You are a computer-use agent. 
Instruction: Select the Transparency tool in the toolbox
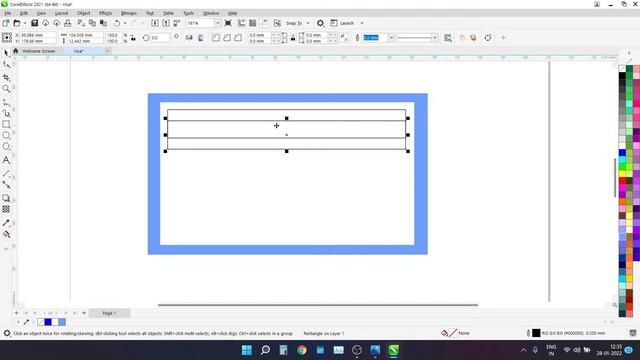pyautogui.click(x=6, y=209)
